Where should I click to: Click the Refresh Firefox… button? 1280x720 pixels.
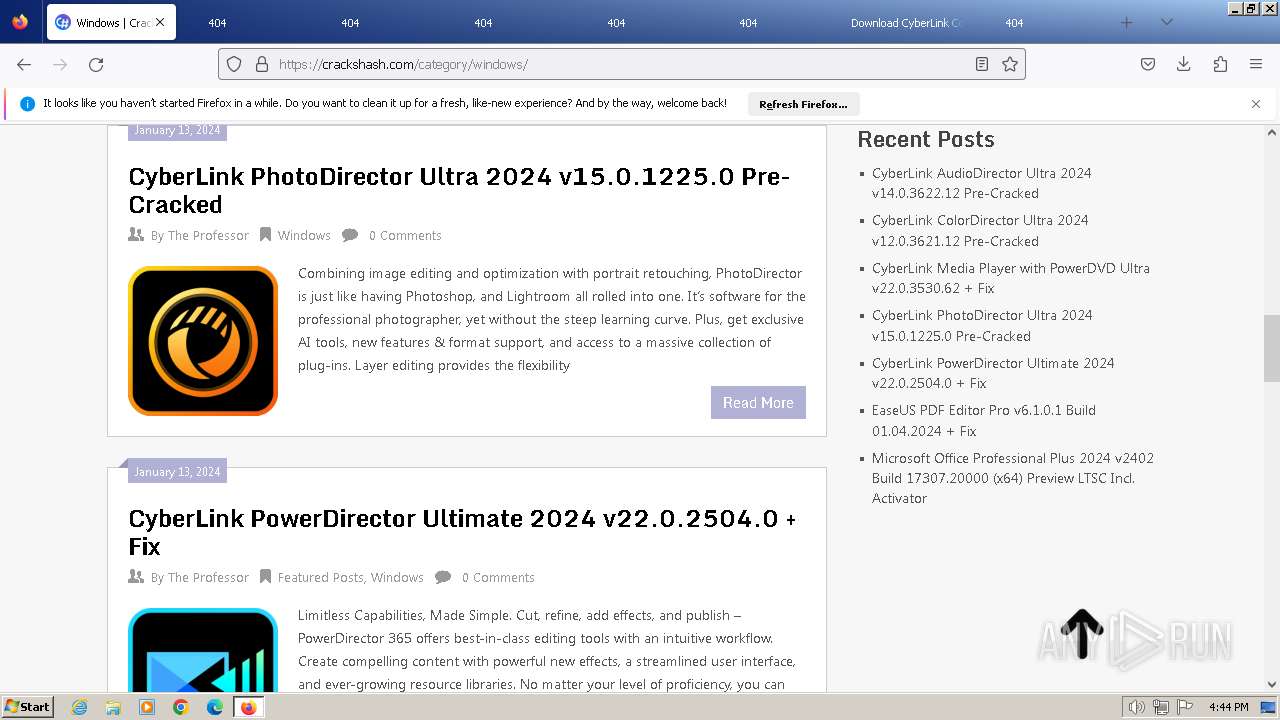803,104
